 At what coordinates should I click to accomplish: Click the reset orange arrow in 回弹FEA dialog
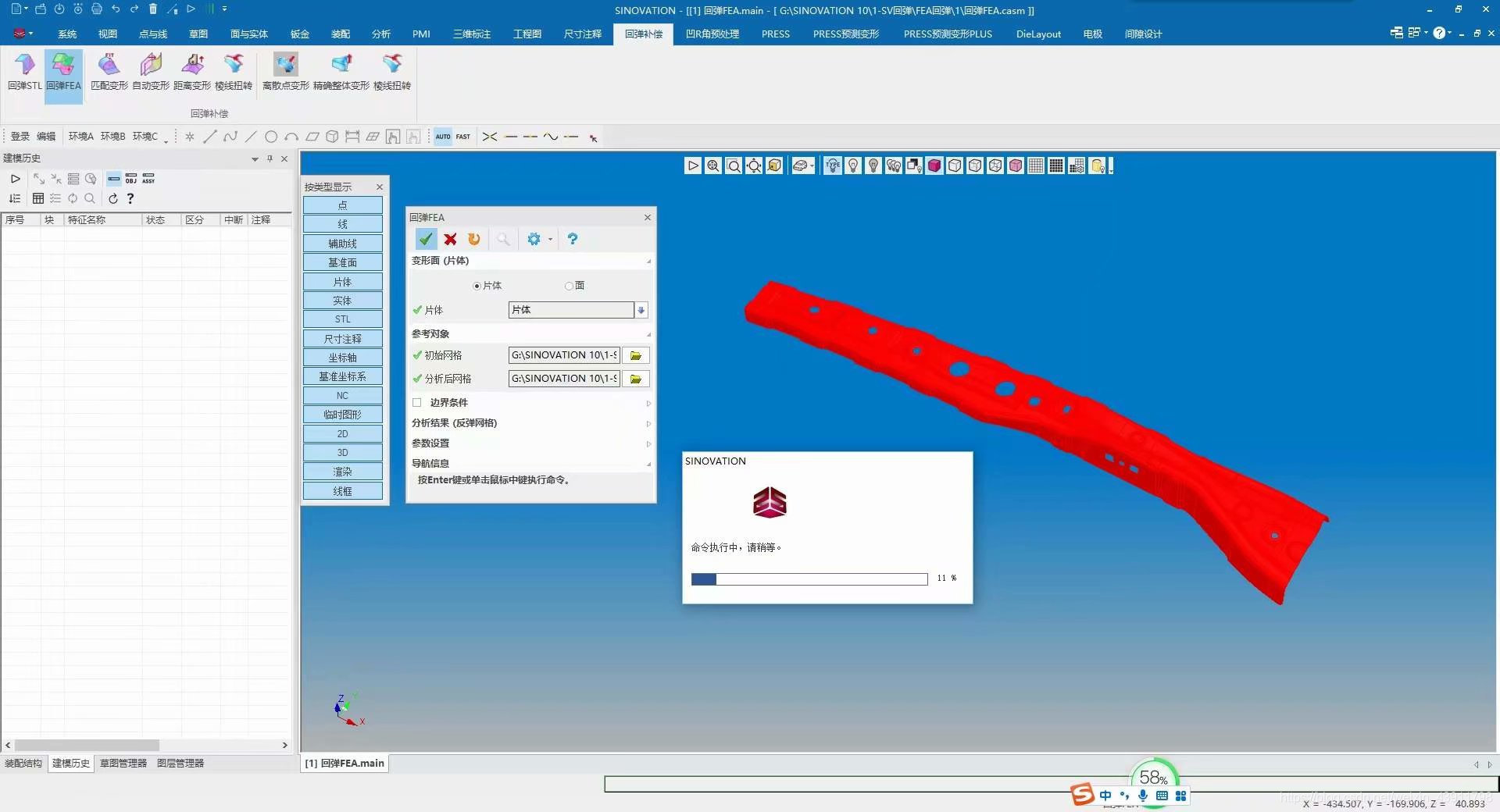tap(474, 239)
